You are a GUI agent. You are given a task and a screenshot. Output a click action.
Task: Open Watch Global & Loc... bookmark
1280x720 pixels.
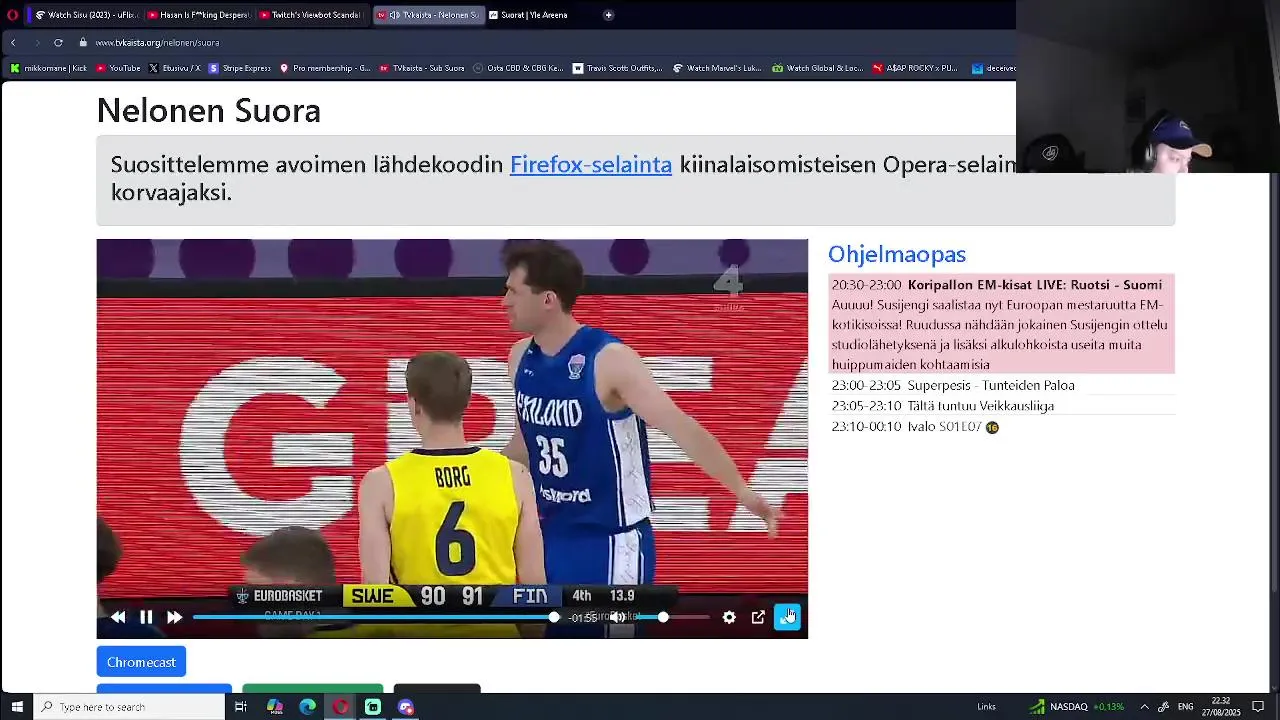coord(818,68)
